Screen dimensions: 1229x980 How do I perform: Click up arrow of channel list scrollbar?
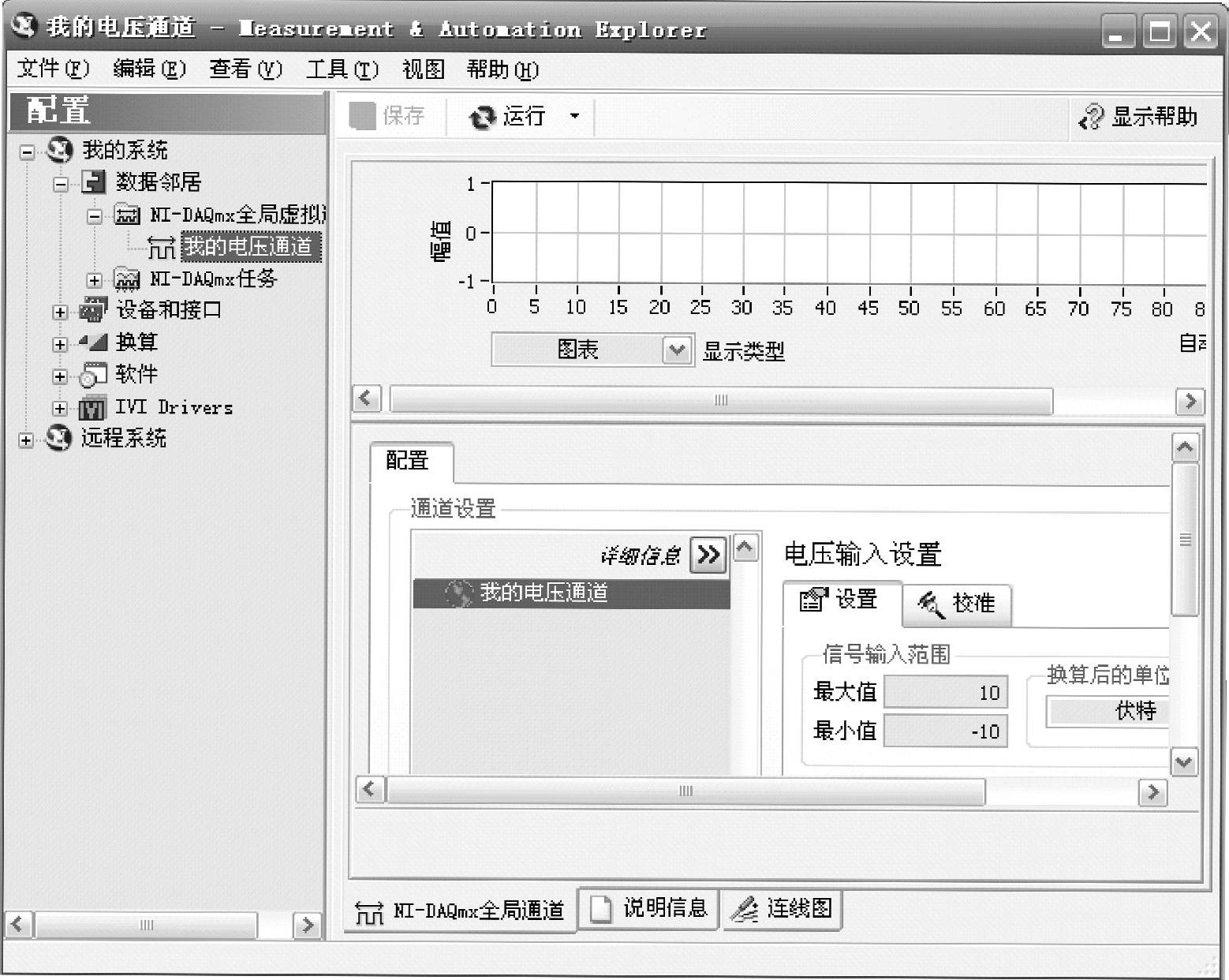[746, 548]
